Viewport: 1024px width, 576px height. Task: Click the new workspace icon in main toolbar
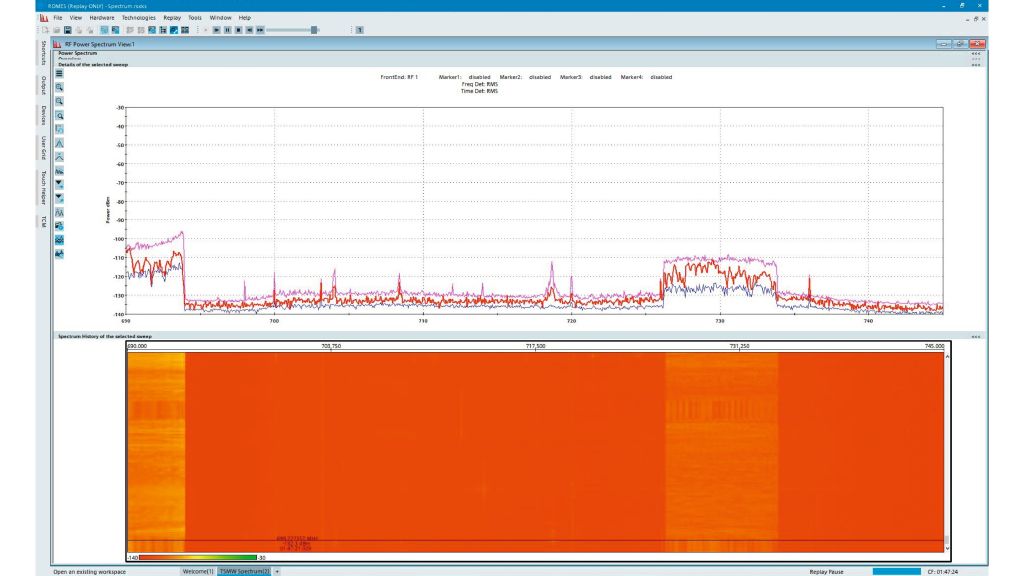point(45,30)
